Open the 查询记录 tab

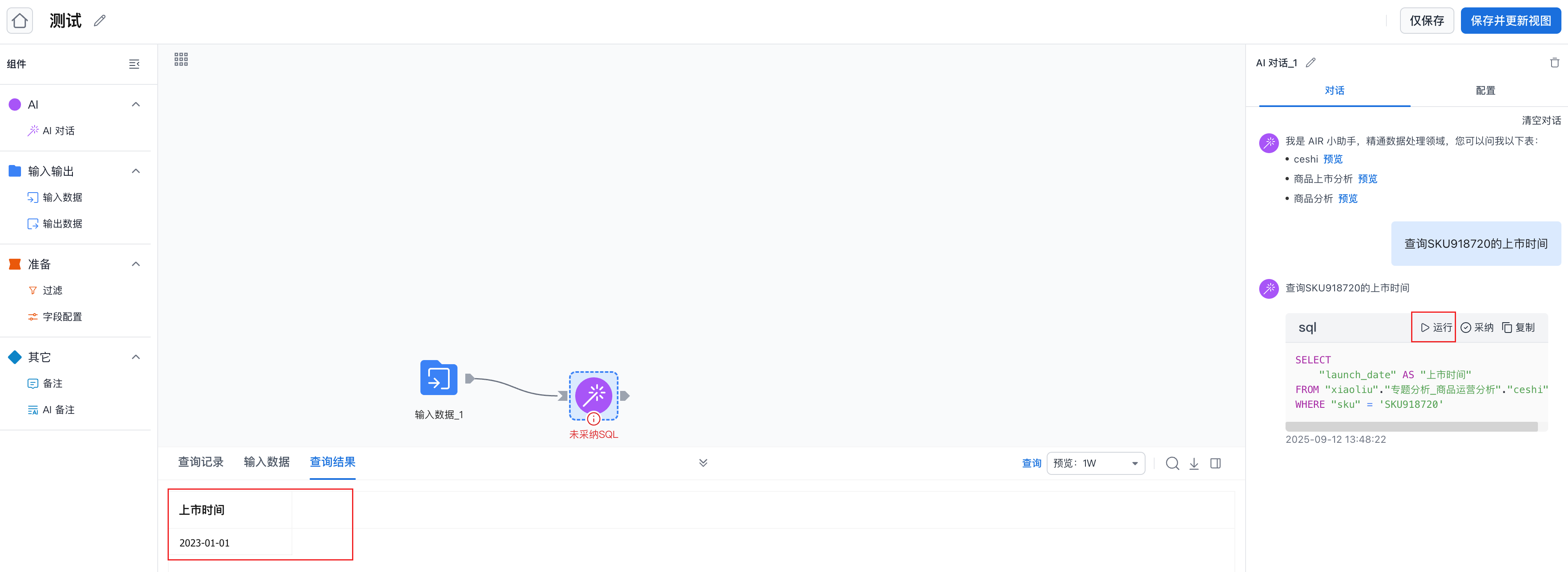tap(200, 462)
